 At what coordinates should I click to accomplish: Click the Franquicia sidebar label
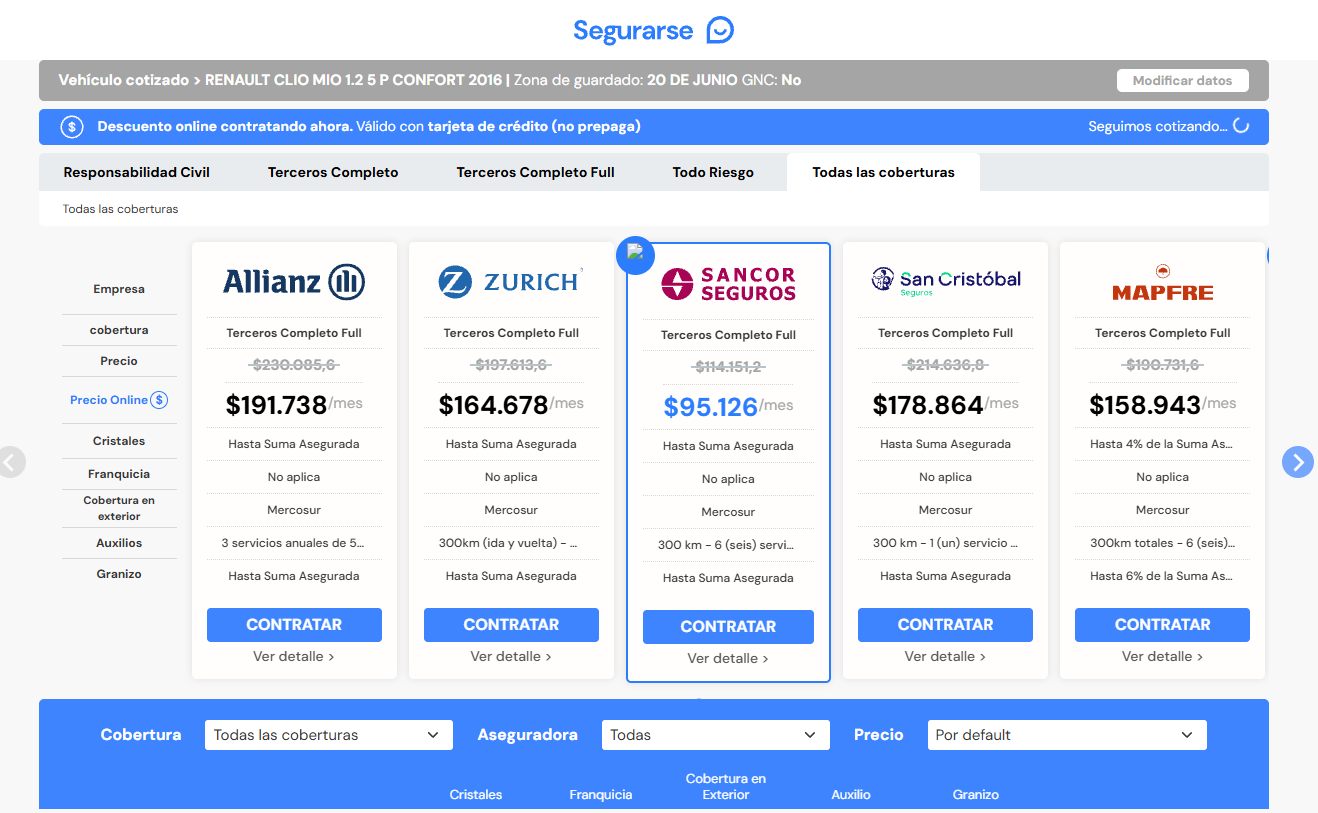[x=119, y=473]
